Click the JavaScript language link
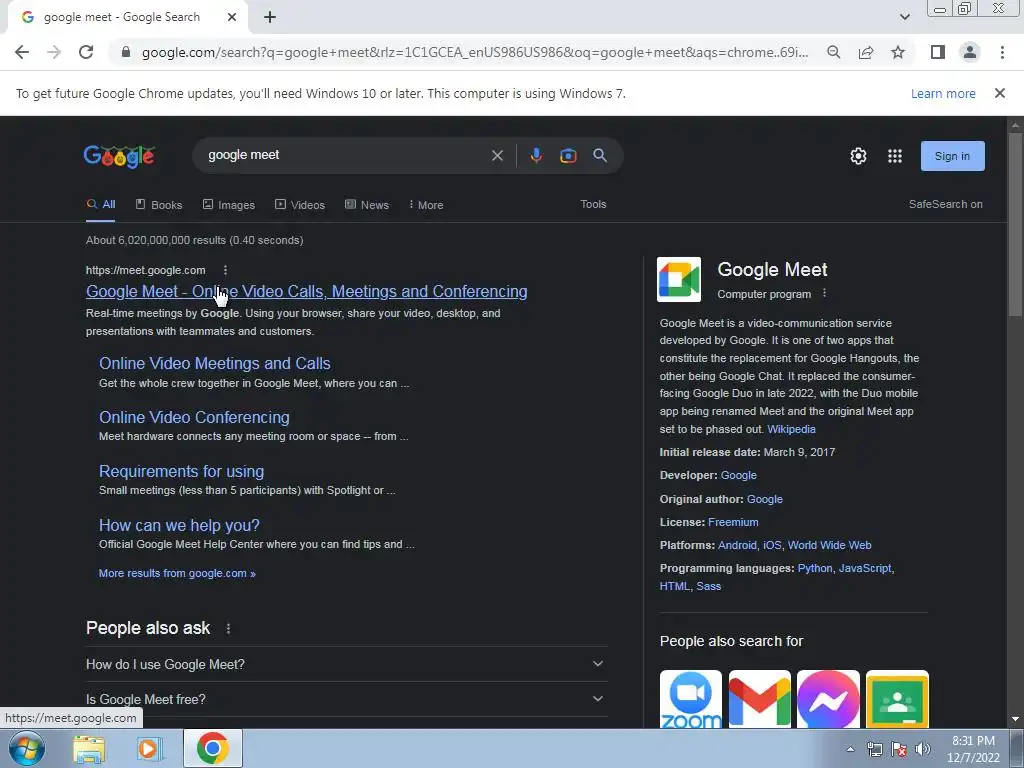Viewport: 1024px width, 768px height. (x=865, y=568)
